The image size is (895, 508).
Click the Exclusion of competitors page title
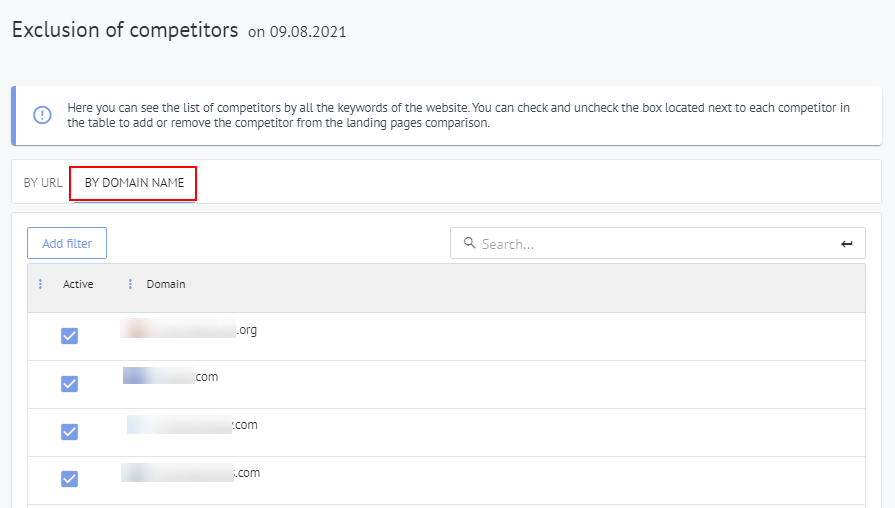point(125,30)
